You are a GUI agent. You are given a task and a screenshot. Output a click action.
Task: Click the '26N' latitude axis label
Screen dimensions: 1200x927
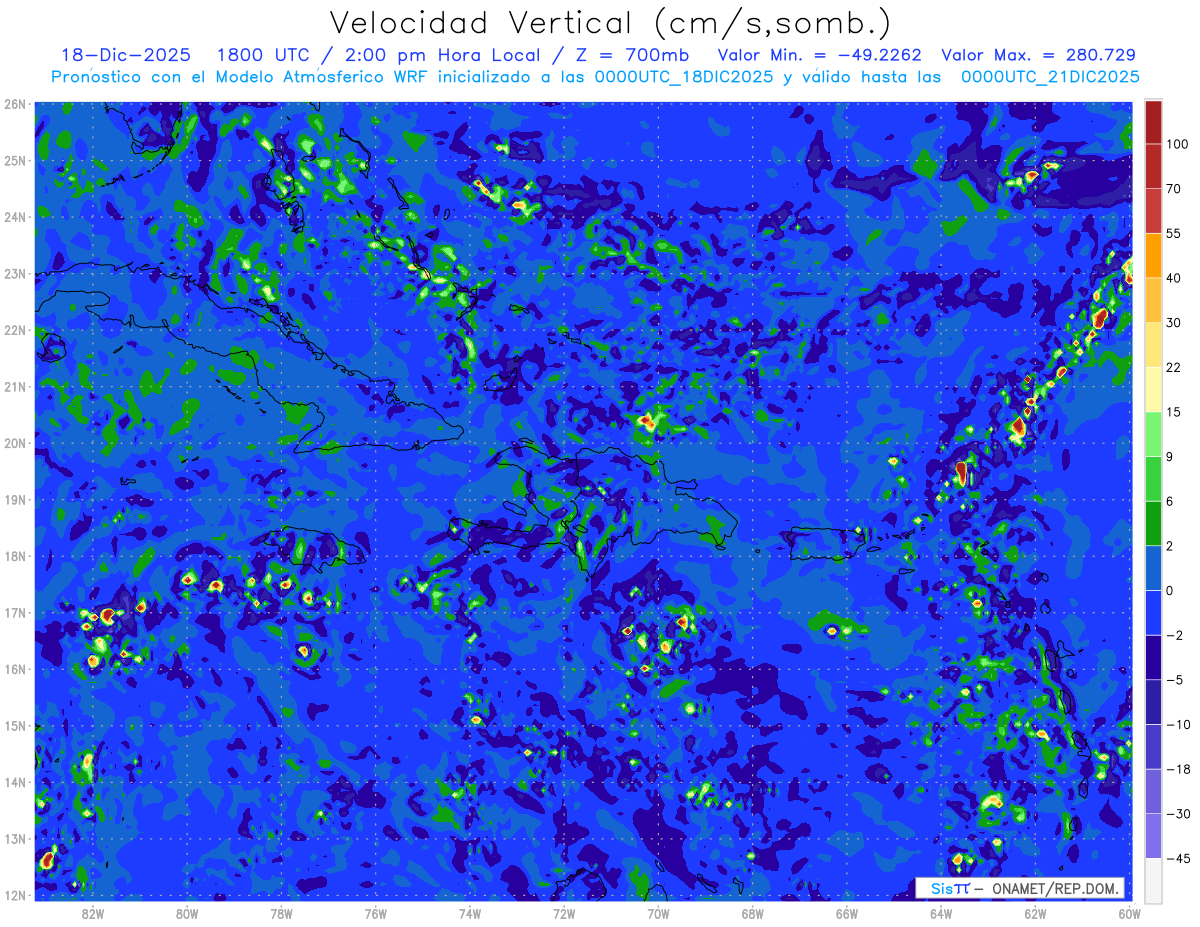click(15, 104)
